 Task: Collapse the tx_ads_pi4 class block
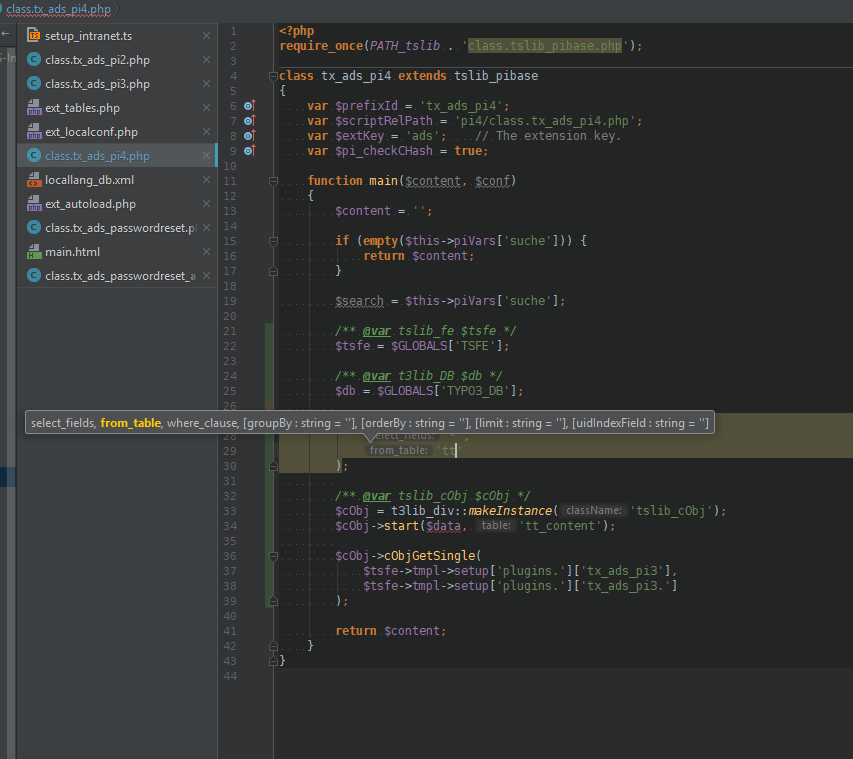click(x=272, y=76)
